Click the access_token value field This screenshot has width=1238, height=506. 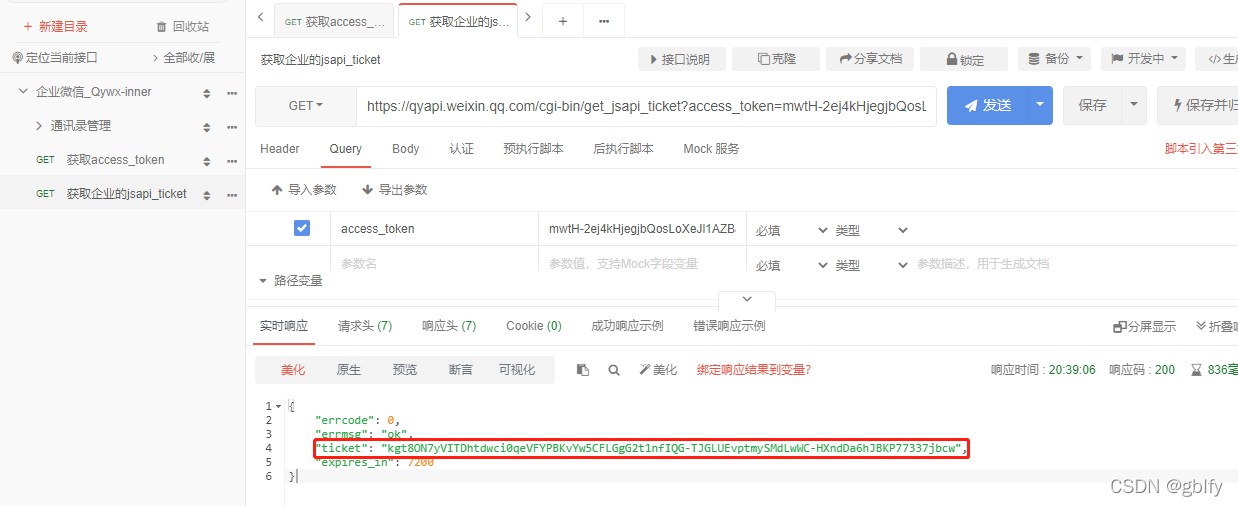[642, 229]
